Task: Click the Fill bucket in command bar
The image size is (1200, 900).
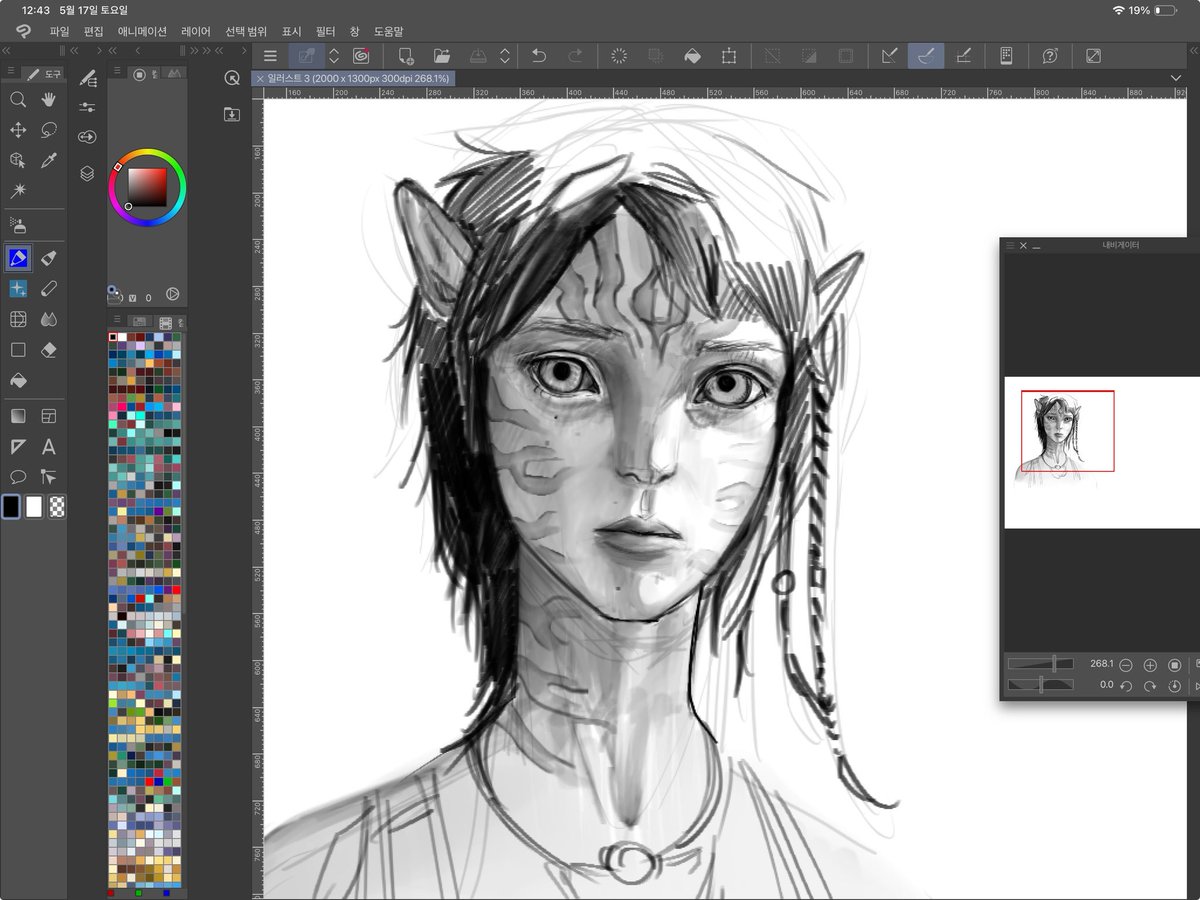Action: pyautogui.click(x=692, y=56)
